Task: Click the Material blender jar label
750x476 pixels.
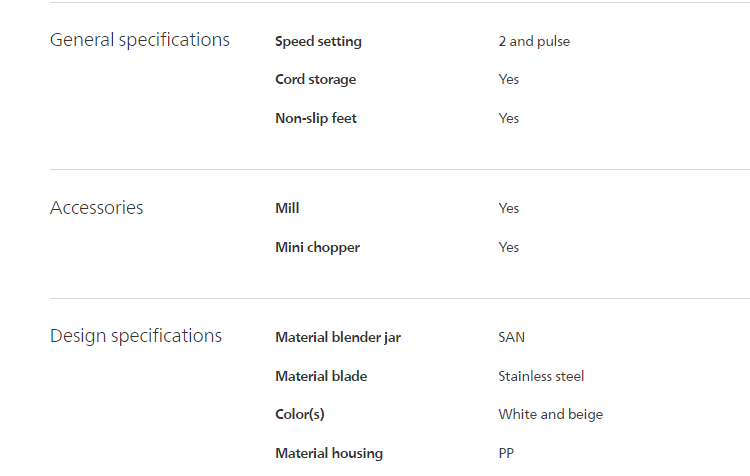Action: (337, 337)
